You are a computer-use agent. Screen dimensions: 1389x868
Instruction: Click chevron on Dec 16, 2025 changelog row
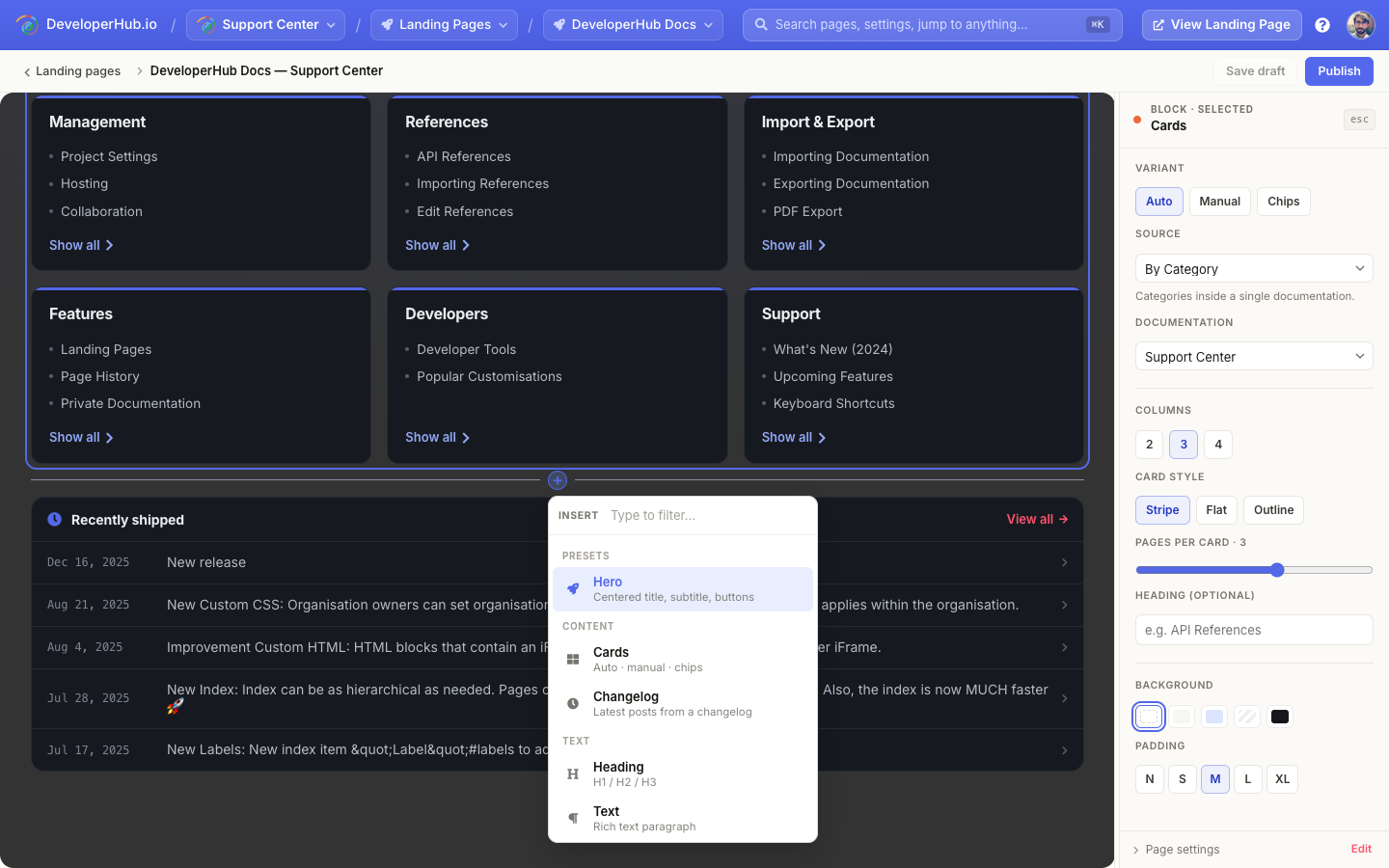pos(1064,562)
